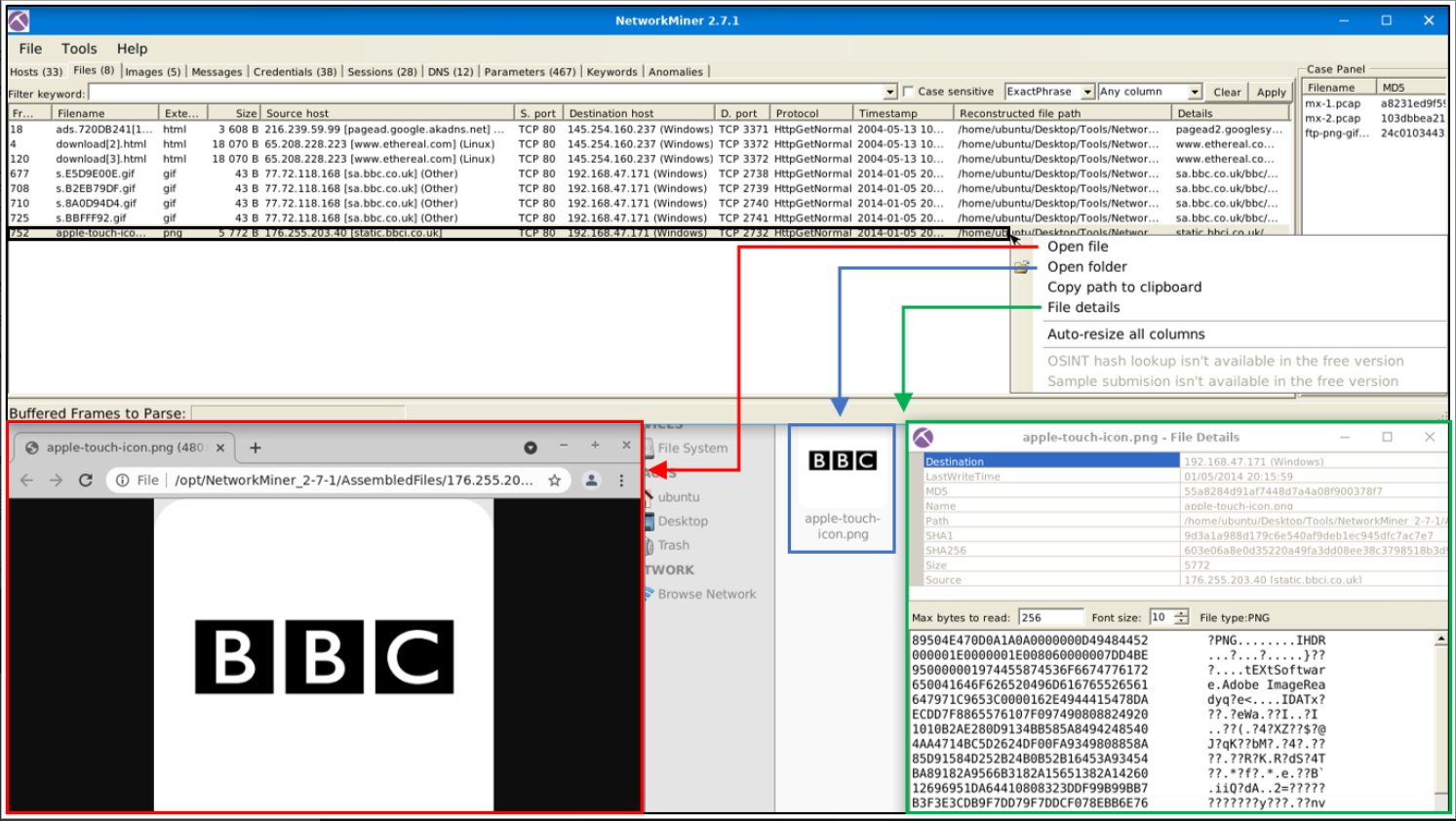Viewport: 1456px width, 821px height.
Task: View site information icon in address bar
Action: [123, 481]
